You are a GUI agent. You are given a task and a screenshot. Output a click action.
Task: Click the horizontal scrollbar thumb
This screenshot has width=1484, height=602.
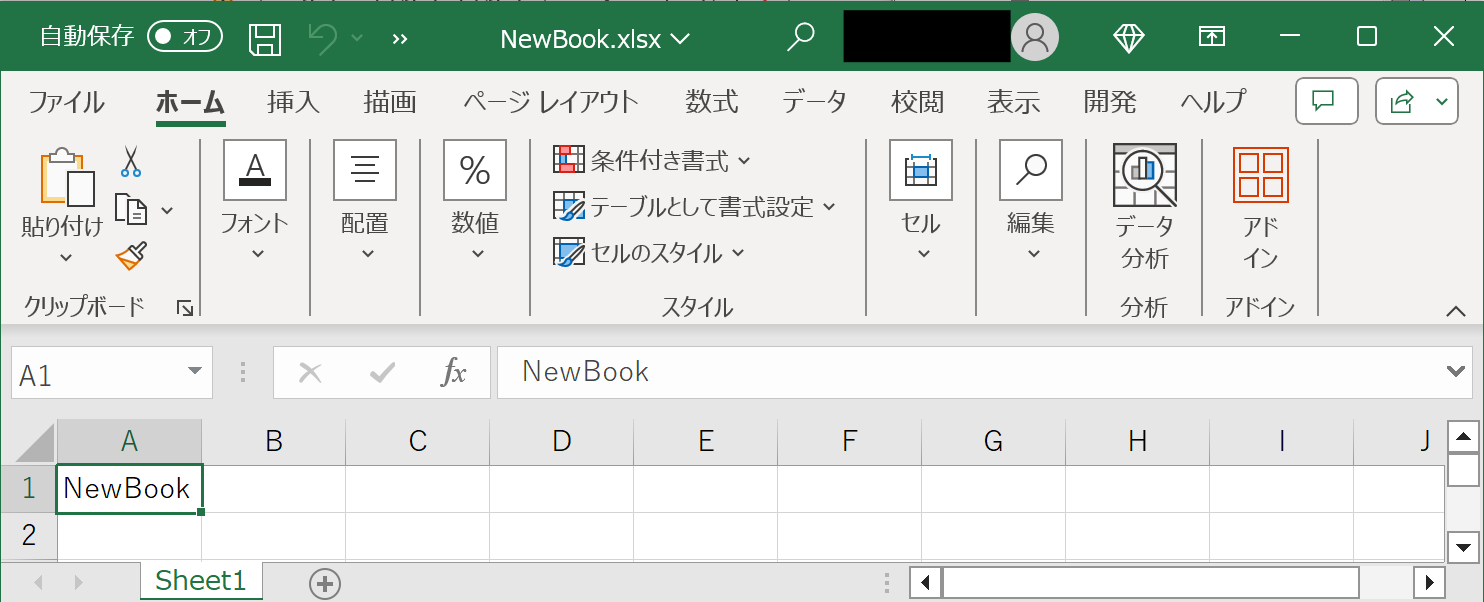point(1151,582)
